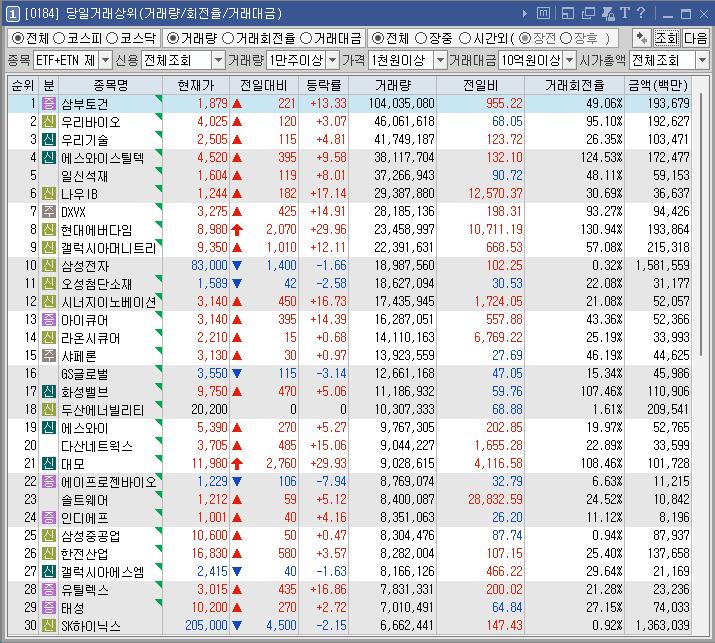Click the vertical scrollbar of the stock list
Screen dimensions: 715x643
pos(700,223)
